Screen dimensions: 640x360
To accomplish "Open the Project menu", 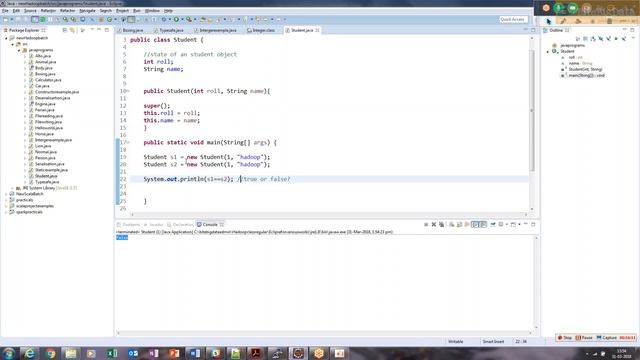I will click(122, 11).
